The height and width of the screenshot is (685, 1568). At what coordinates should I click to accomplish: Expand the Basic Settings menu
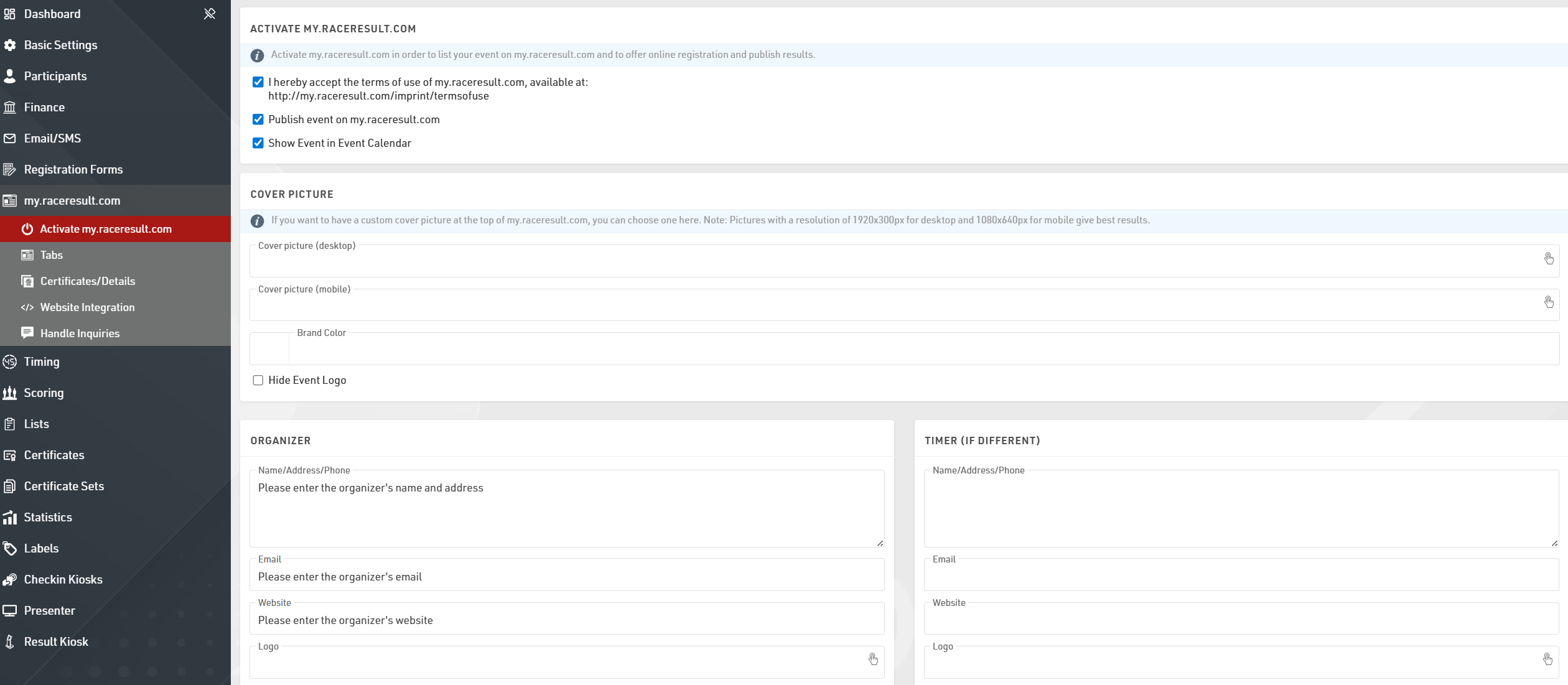pyautogui.click(x=60, y=45)
